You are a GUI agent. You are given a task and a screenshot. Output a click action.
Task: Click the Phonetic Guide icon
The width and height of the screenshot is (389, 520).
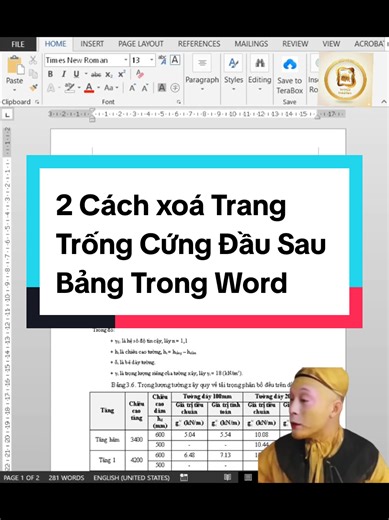pos(162,60)
